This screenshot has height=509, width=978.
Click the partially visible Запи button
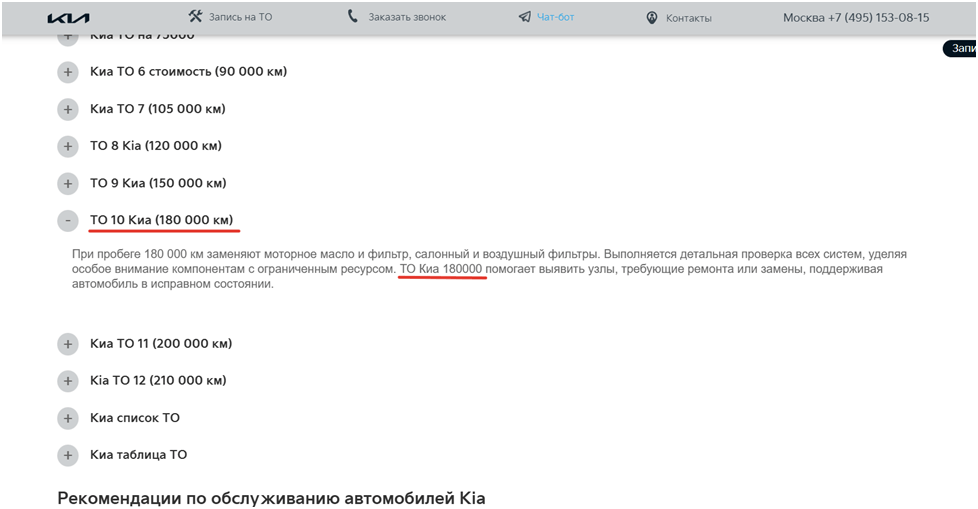coord(960,48)
